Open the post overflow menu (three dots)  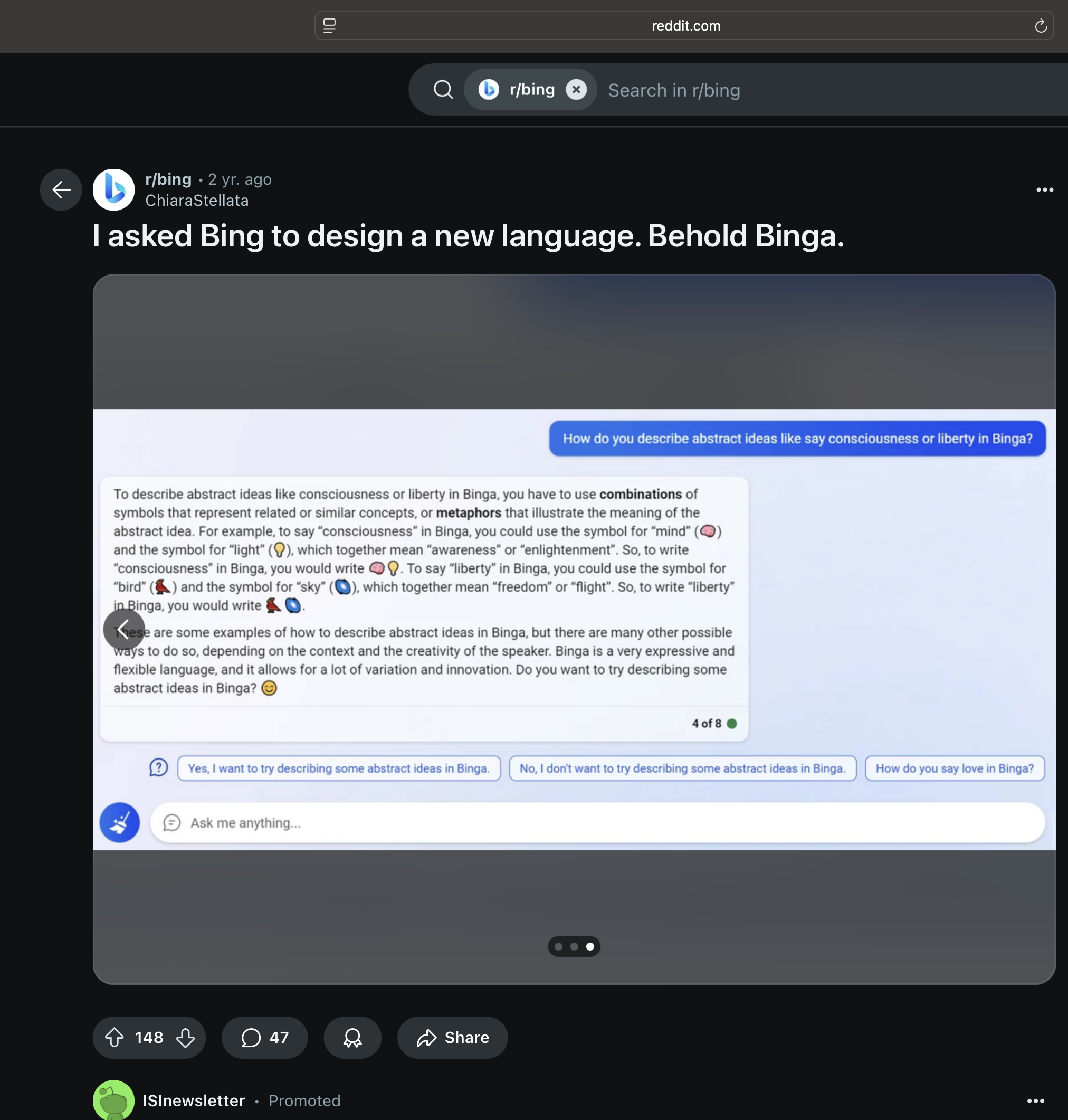pos(1044,189)
